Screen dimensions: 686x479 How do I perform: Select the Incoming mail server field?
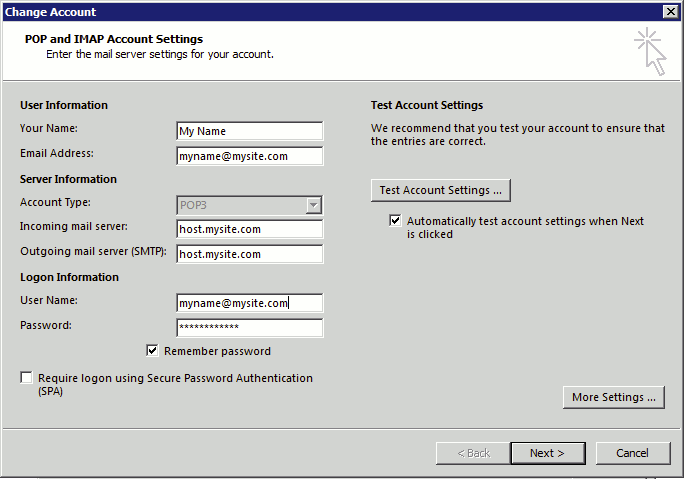[249, 229]
